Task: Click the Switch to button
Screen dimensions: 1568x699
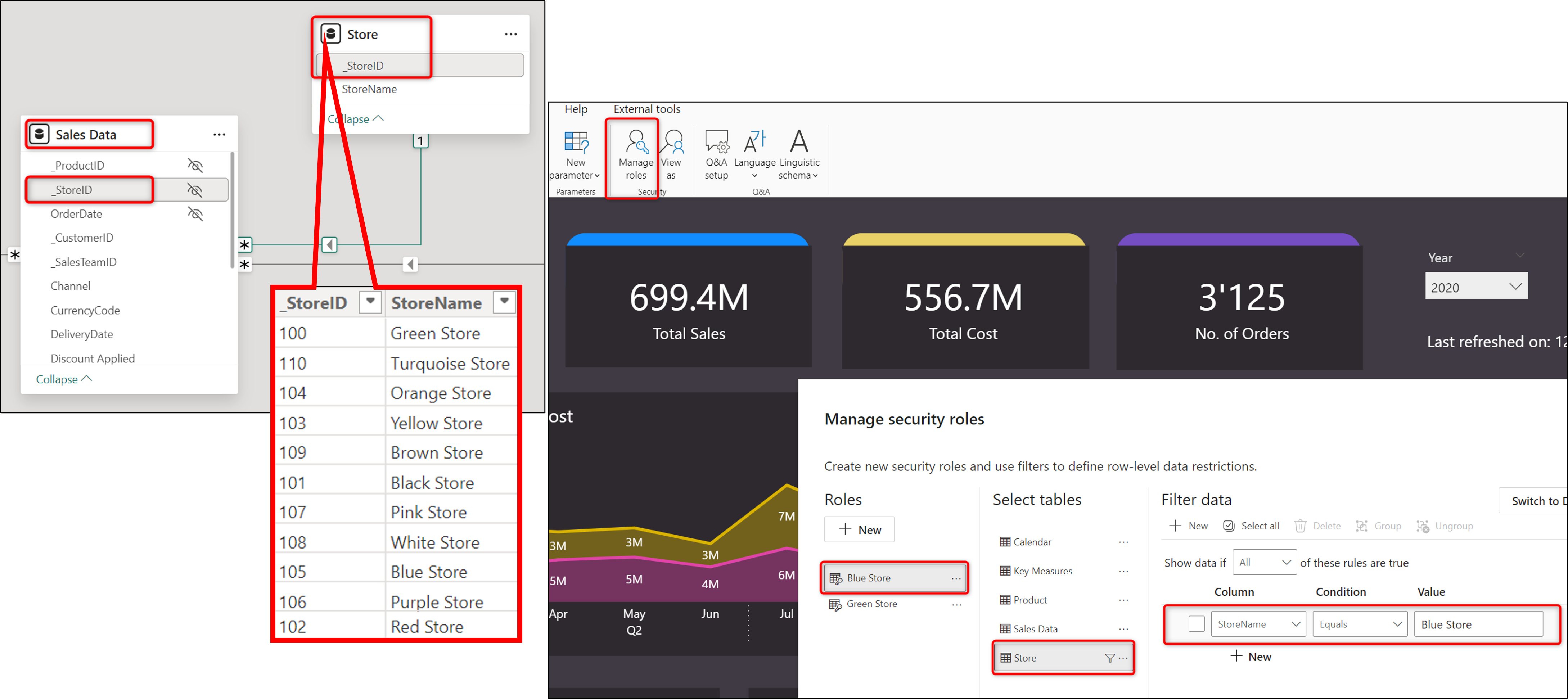Action: click(1534, 501)
